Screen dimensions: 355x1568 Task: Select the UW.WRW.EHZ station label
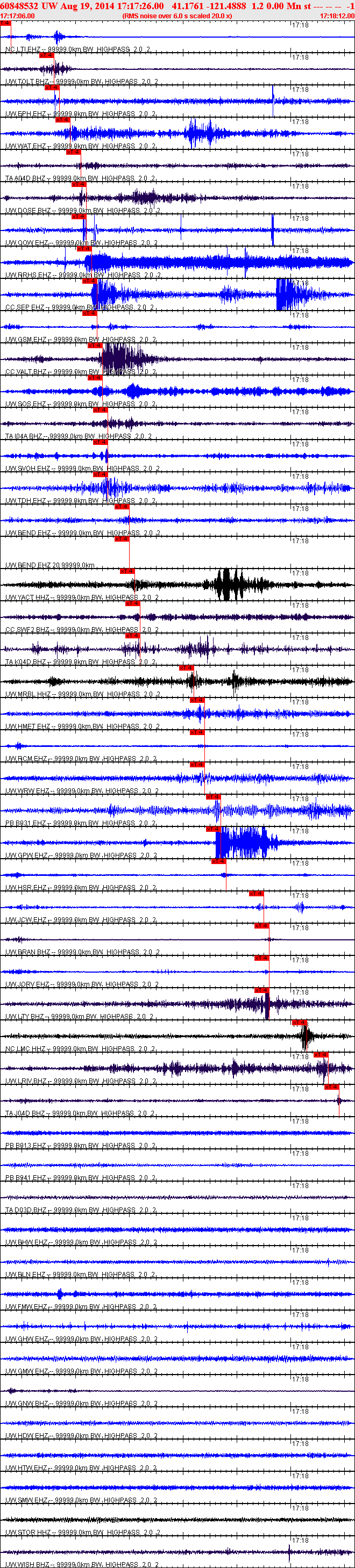point(82,792)
